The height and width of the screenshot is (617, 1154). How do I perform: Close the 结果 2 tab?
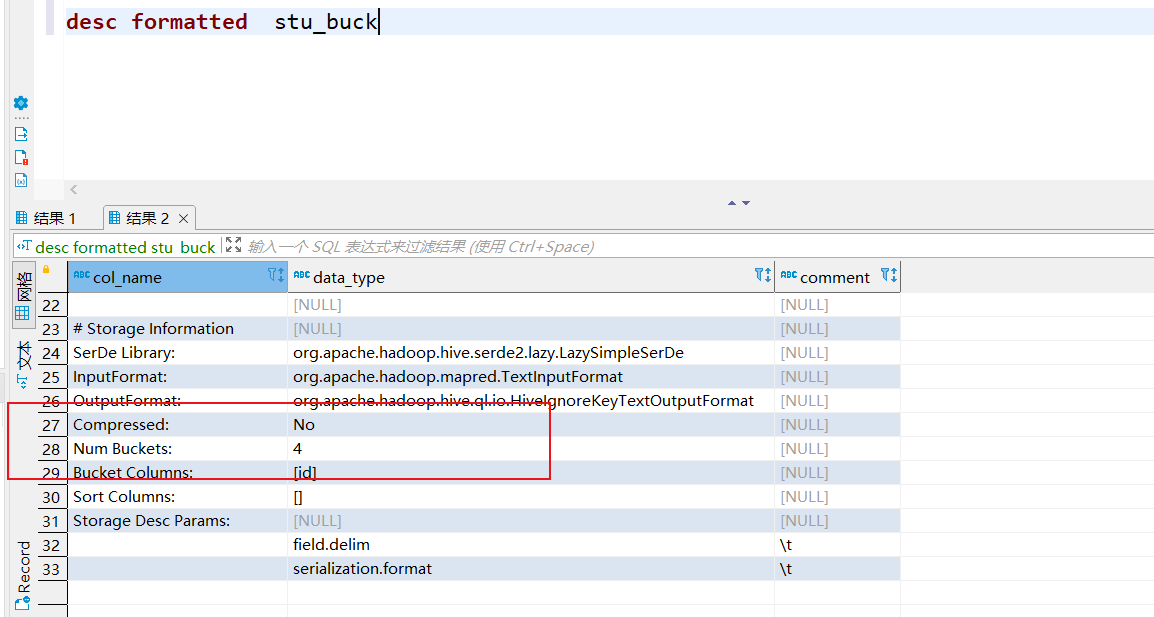tap(184, 219)
